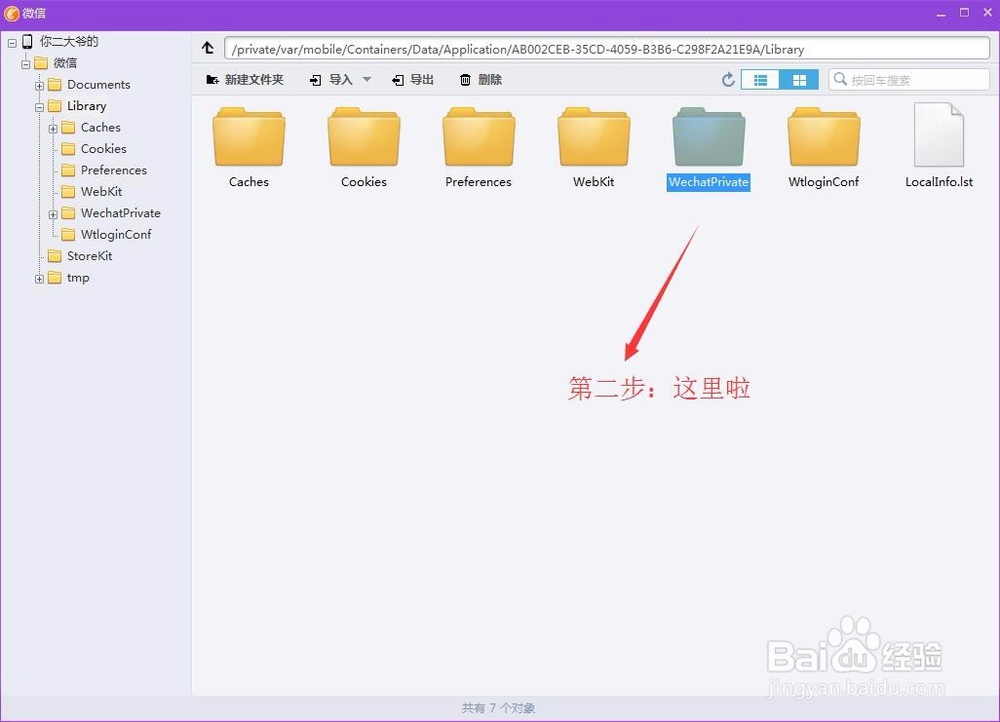Select StoreKit in the sidebar tree
The image size is (1000, 722).
pyautogui.click(x=89, y=256)
